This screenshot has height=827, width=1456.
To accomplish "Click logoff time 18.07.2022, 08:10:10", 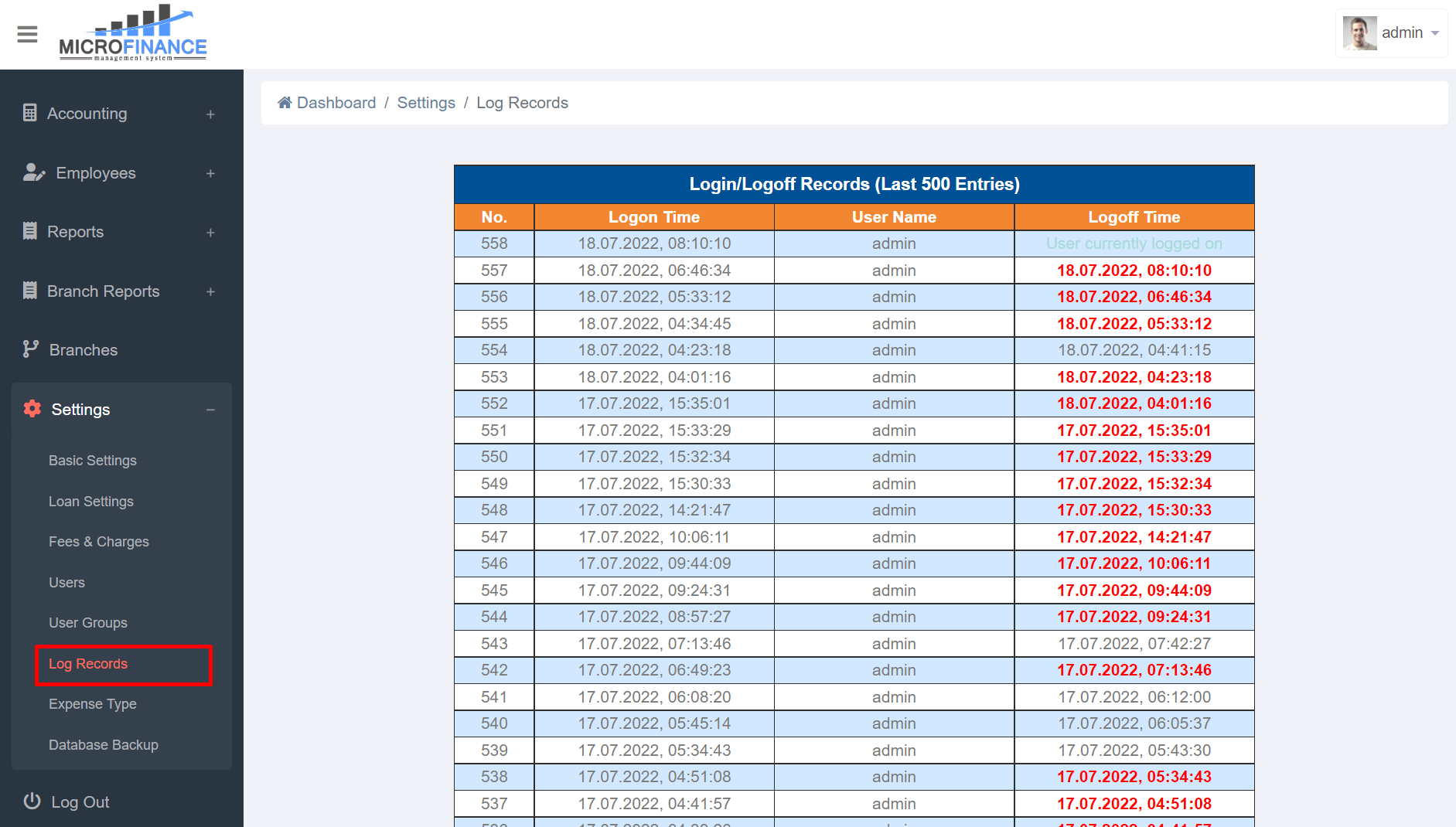I will pyautogui.click(x=1134, y=271).
